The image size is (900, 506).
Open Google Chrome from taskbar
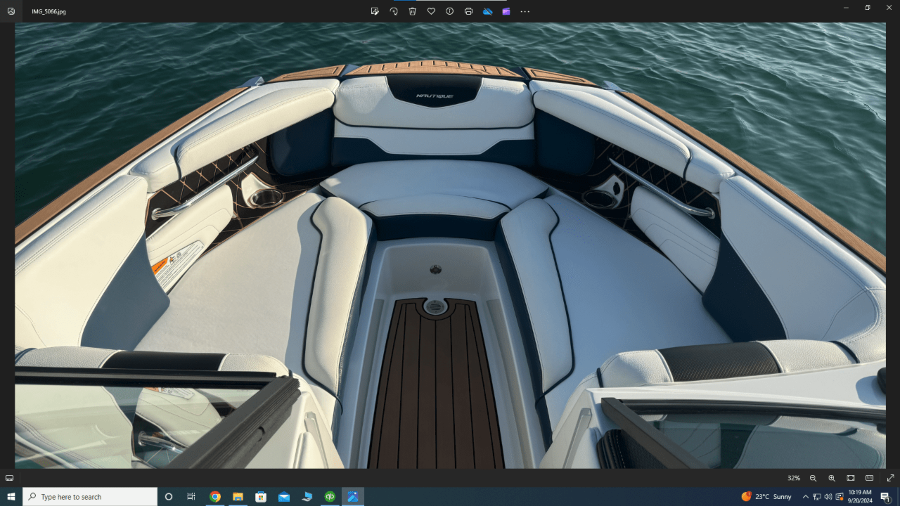215,497
